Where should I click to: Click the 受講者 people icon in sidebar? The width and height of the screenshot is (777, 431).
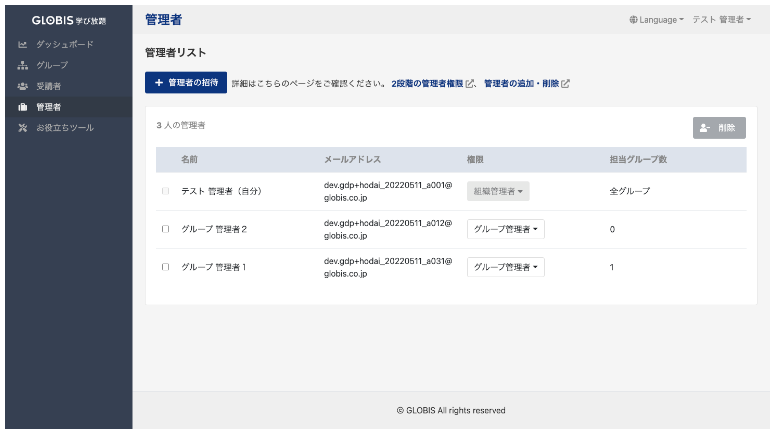(x=22, y=86)
